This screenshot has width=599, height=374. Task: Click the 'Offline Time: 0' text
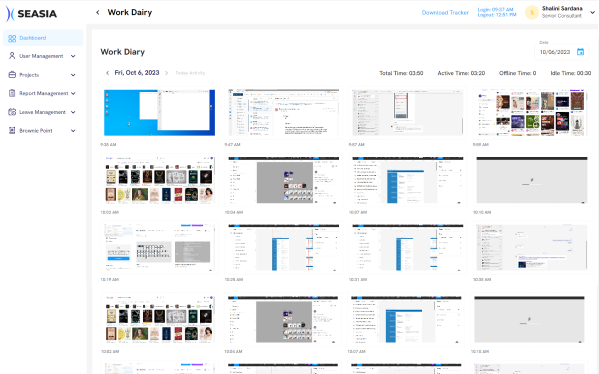pyautogui.click(x=517, y=73)
